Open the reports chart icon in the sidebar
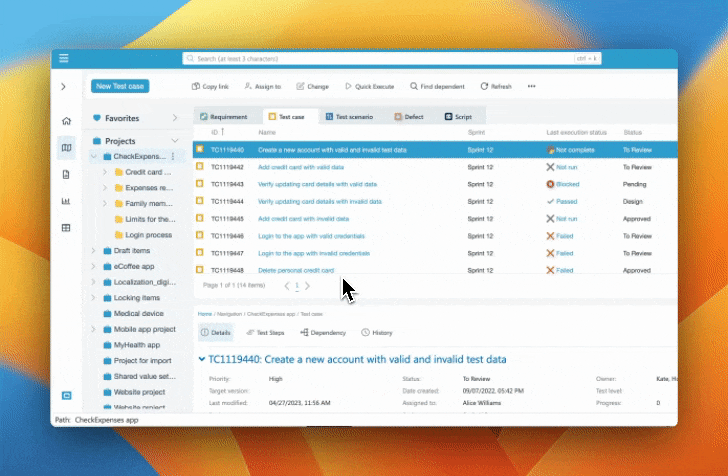The height and width of the screenshot is (476, 728). (66, 201)
